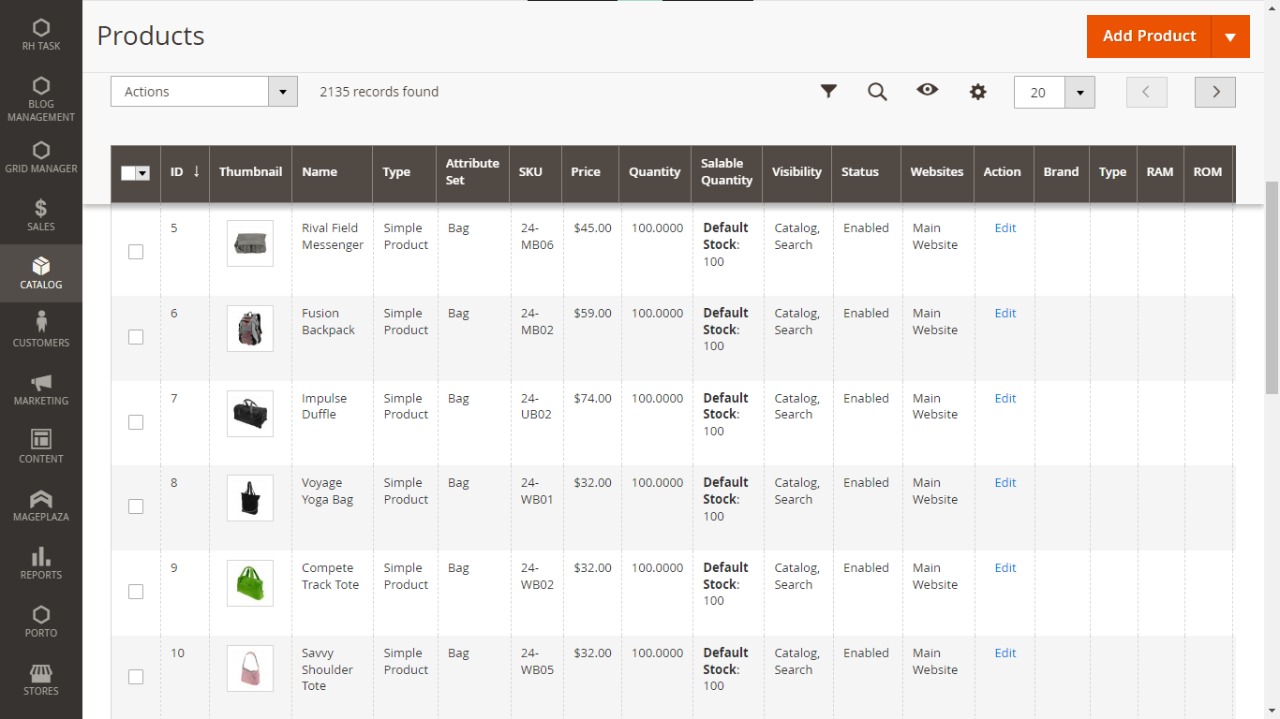Open the per-page count dropdown

pyautogui.click(x=1079, y=92)
